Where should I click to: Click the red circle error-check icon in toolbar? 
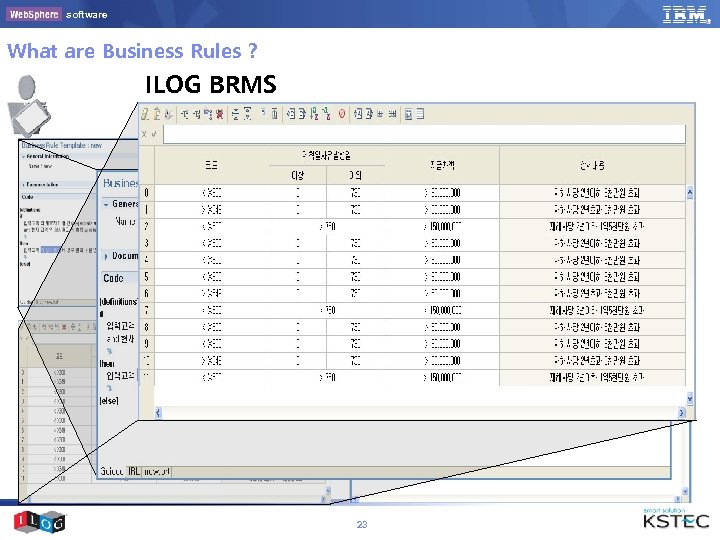[x=342, y=114]
